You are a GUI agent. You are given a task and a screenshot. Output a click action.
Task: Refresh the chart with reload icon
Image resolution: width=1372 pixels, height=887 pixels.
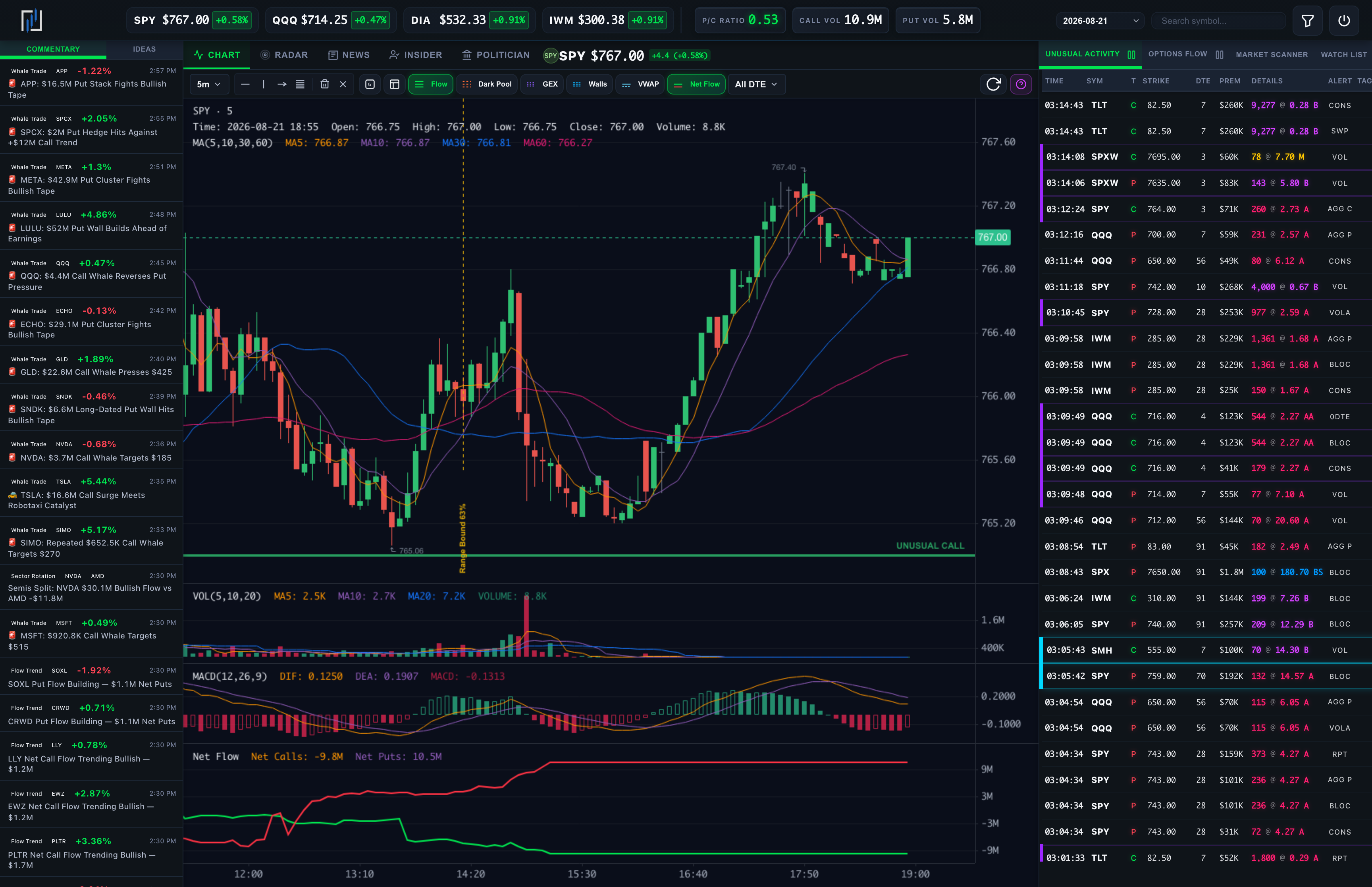pos(993,84)
